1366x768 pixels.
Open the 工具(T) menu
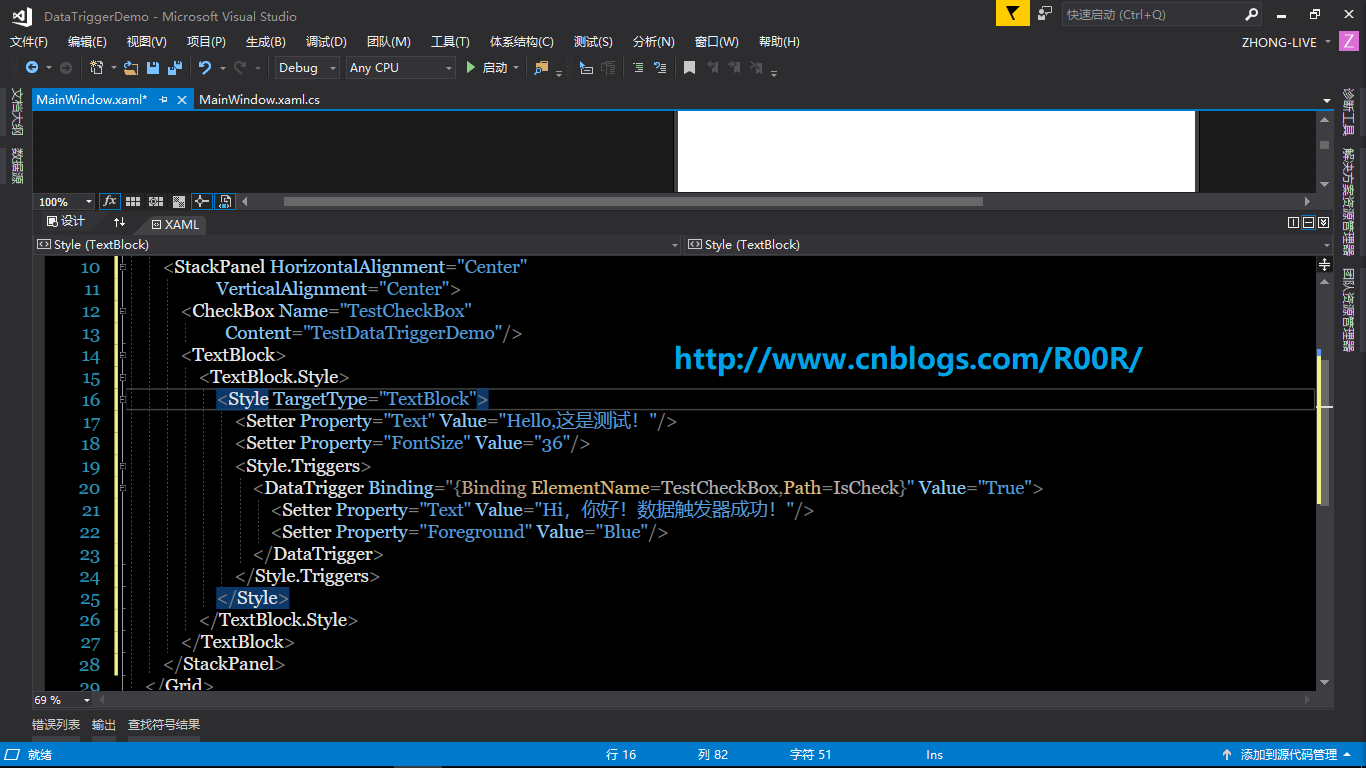(x=450, y=42)
